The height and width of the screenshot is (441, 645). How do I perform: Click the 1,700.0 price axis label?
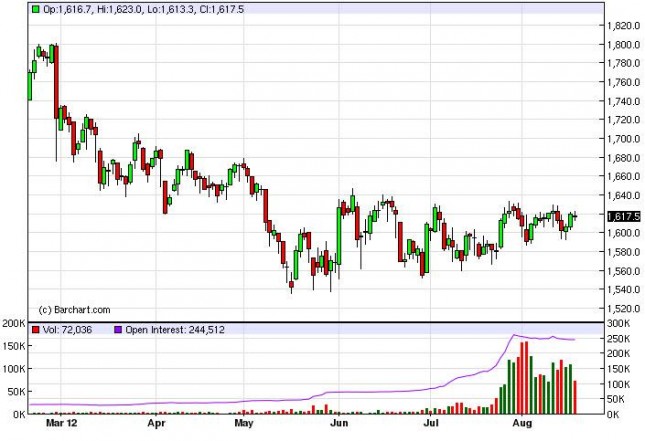point(624,139)
